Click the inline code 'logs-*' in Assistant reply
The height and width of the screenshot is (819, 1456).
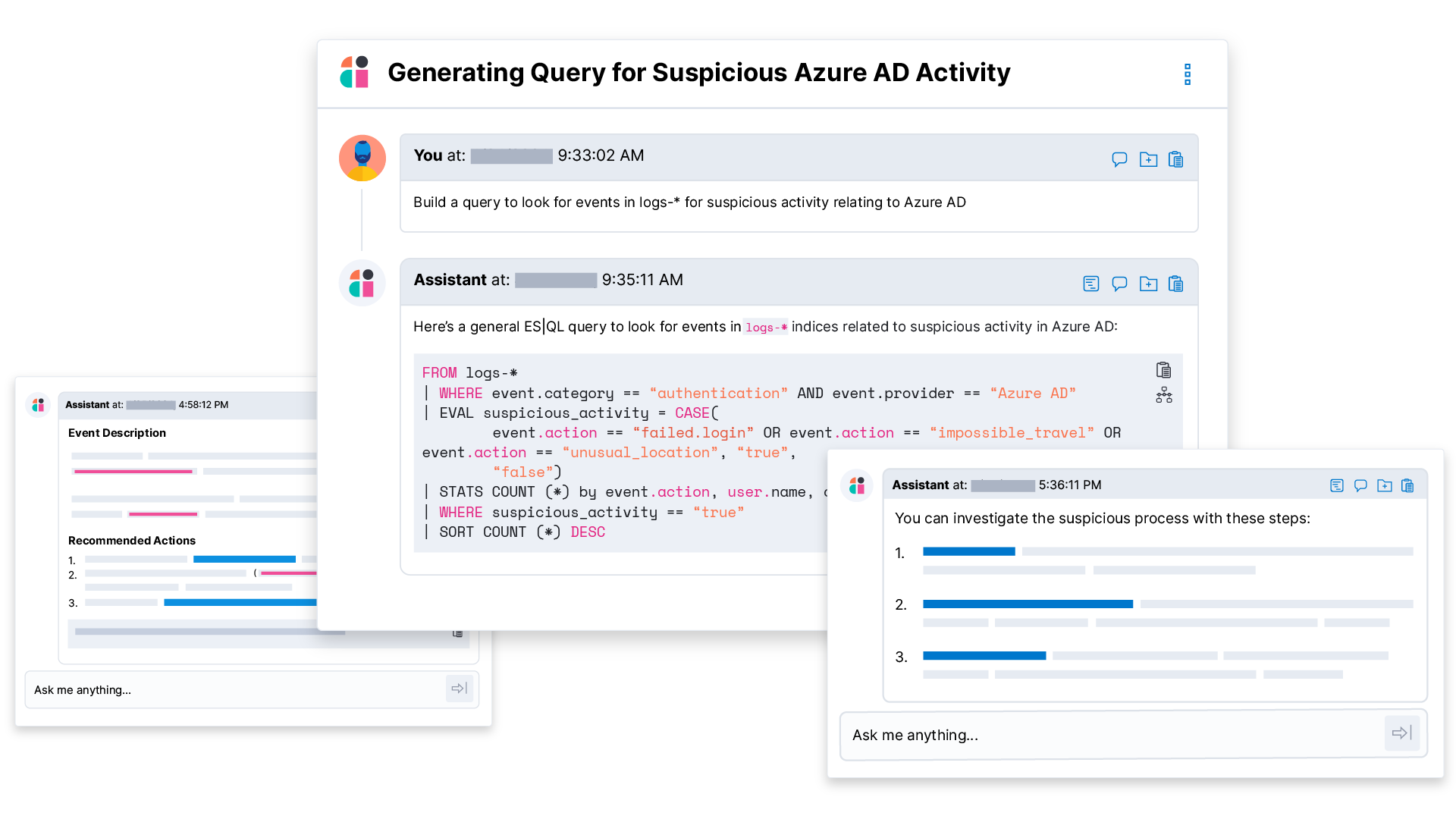tap(766, 327)
